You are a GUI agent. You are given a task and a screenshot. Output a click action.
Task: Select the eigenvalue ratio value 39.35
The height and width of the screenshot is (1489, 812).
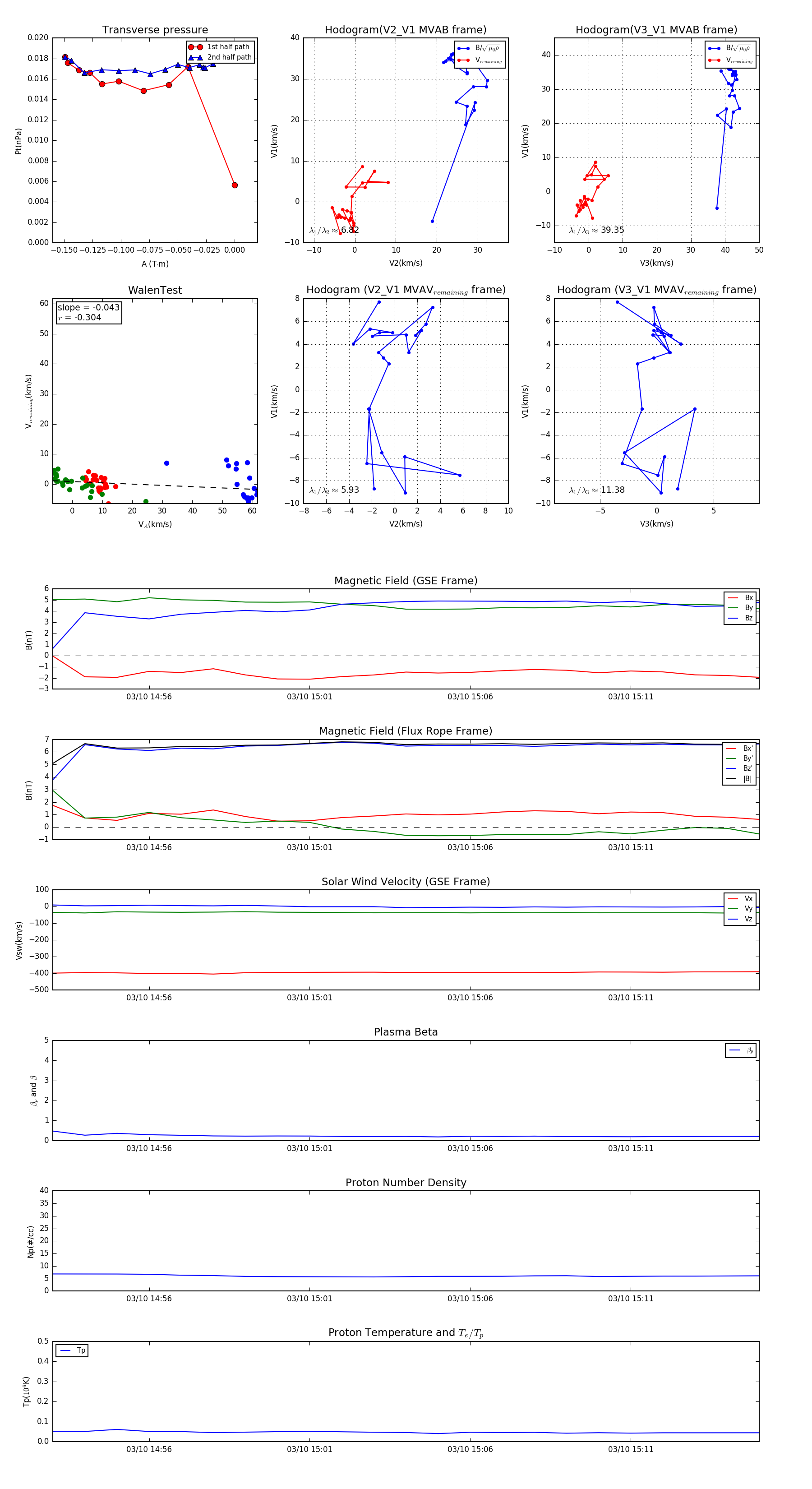coord(613,230)
